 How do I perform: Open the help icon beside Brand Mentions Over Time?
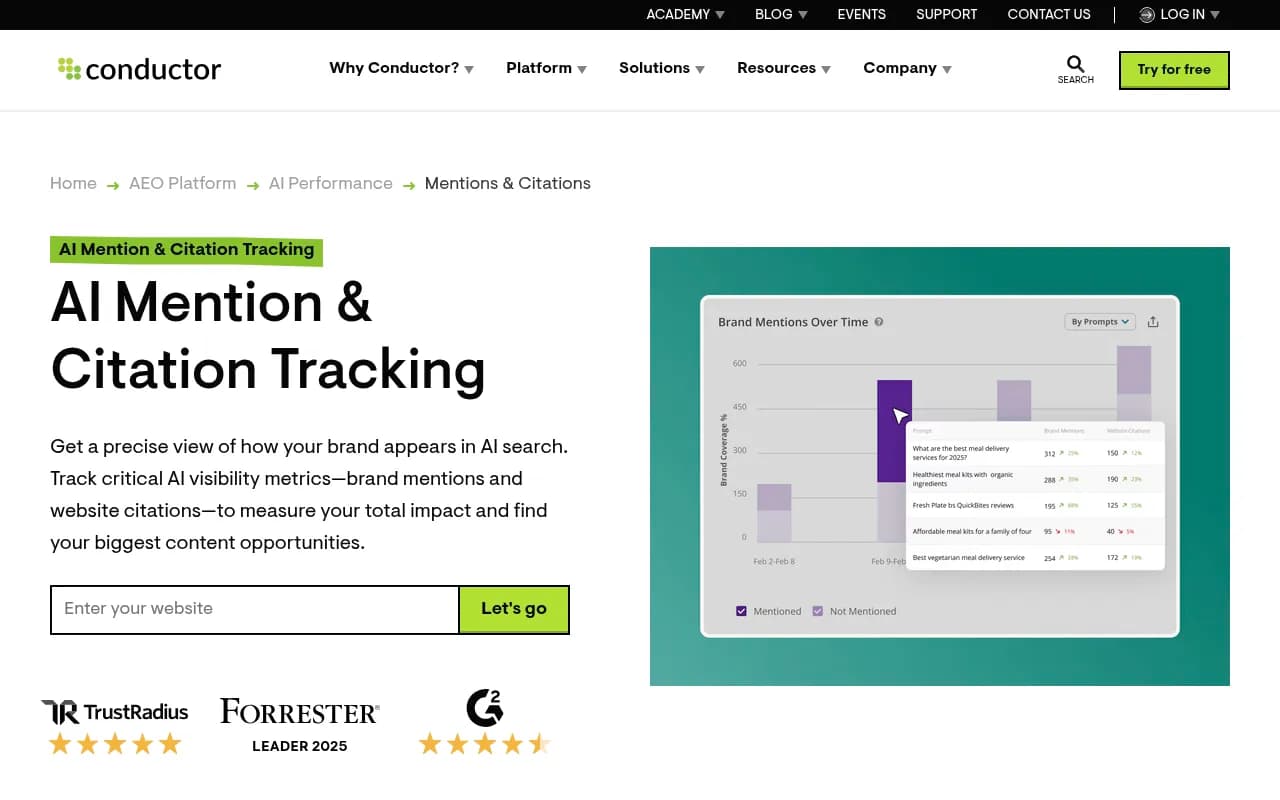(879, 322)
